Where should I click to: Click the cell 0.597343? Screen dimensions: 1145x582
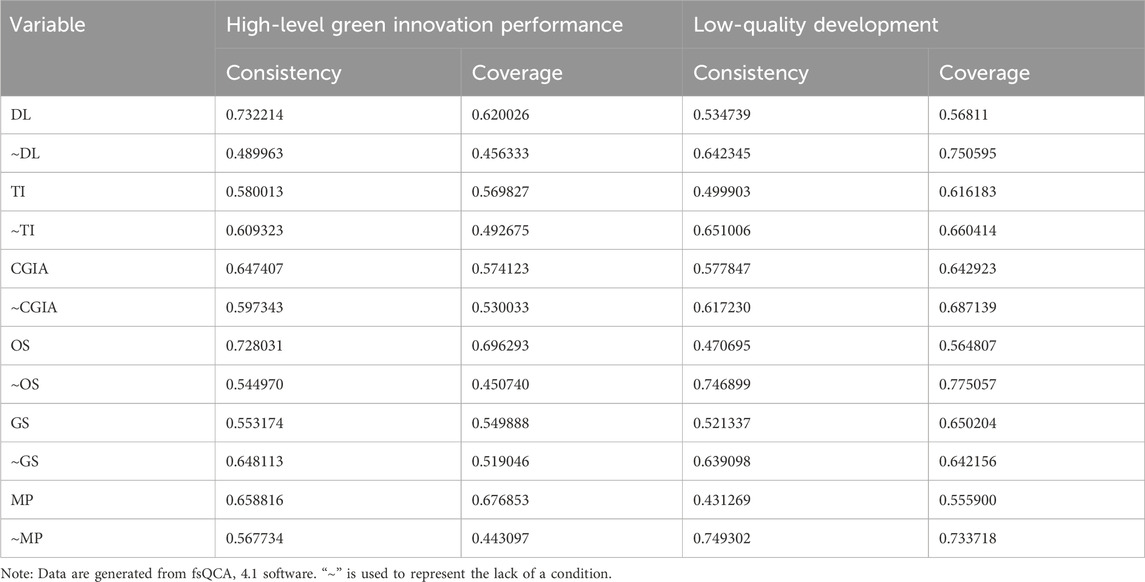(x=255, y=307)
